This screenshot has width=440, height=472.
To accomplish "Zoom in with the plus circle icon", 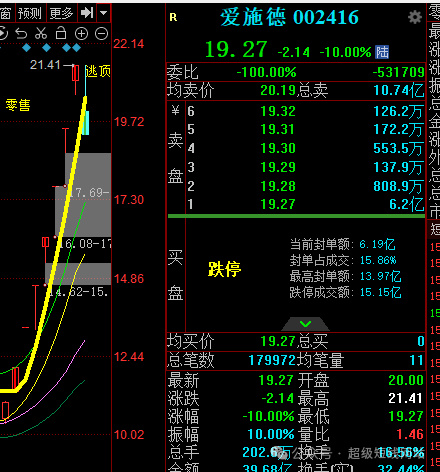I will click(82, 34).
